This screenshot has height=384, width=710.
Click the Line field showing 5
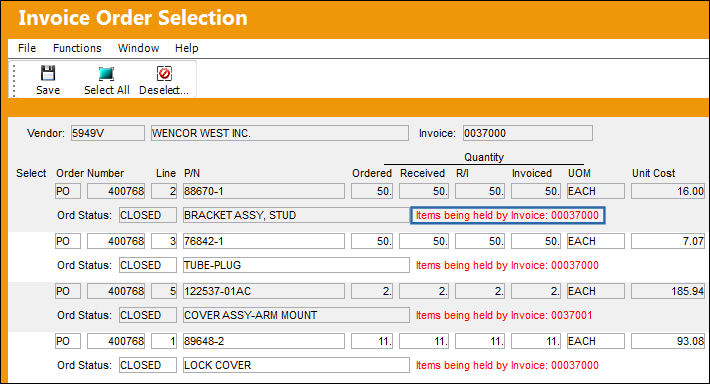(x=164, y=291)
